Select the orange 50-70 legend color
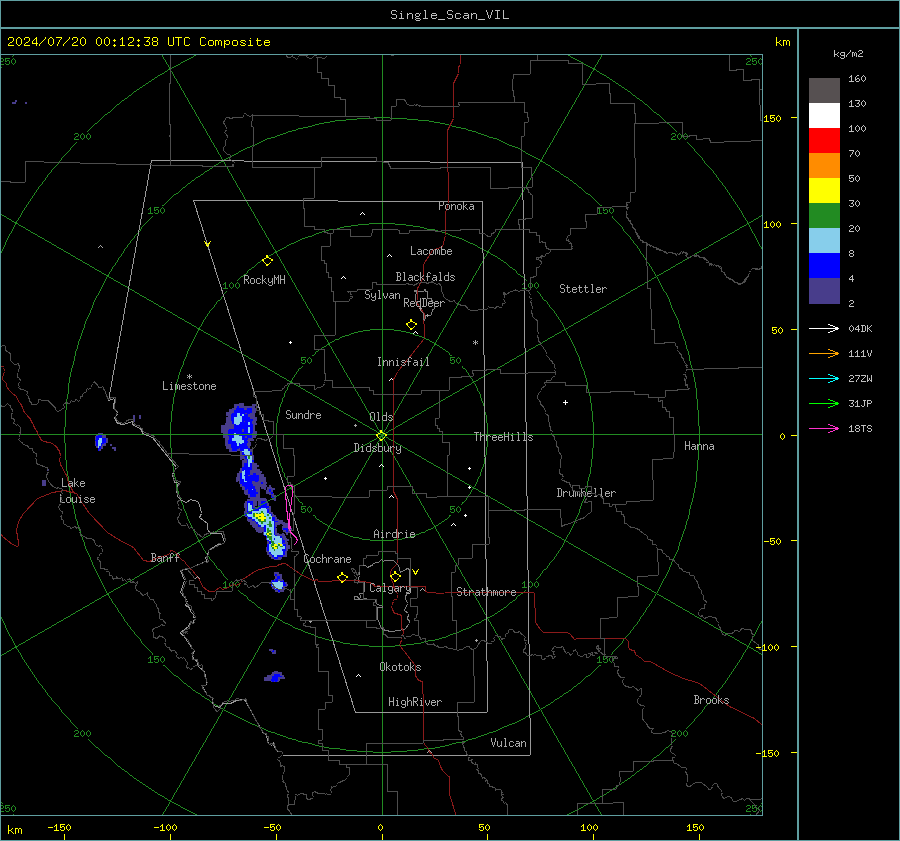This screenshot has height=841, width=900. click(824, 166)
